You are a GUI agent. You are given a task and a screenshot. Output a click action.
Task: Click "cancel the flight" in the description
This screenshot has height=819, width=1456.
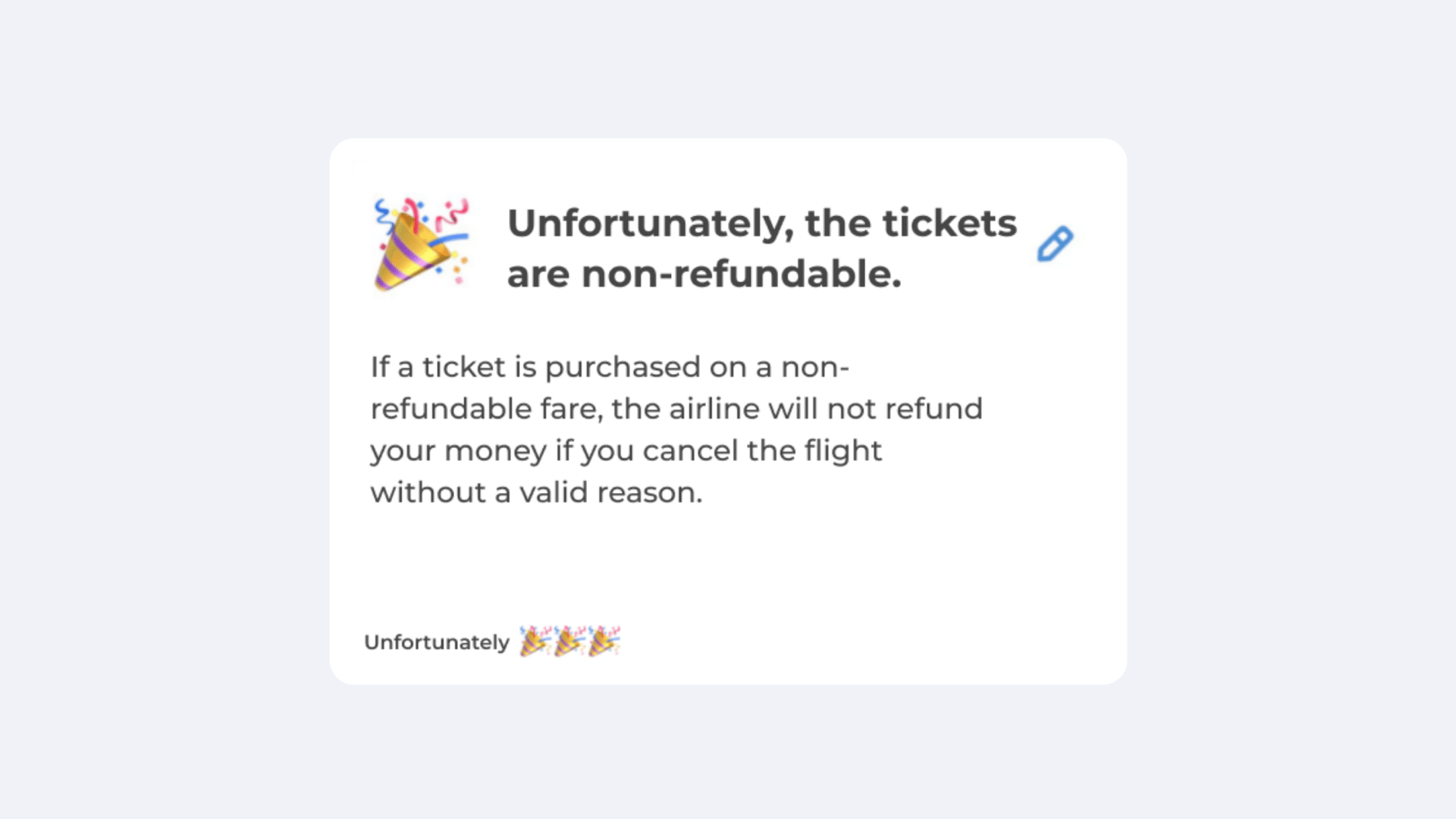coord(762,450)
